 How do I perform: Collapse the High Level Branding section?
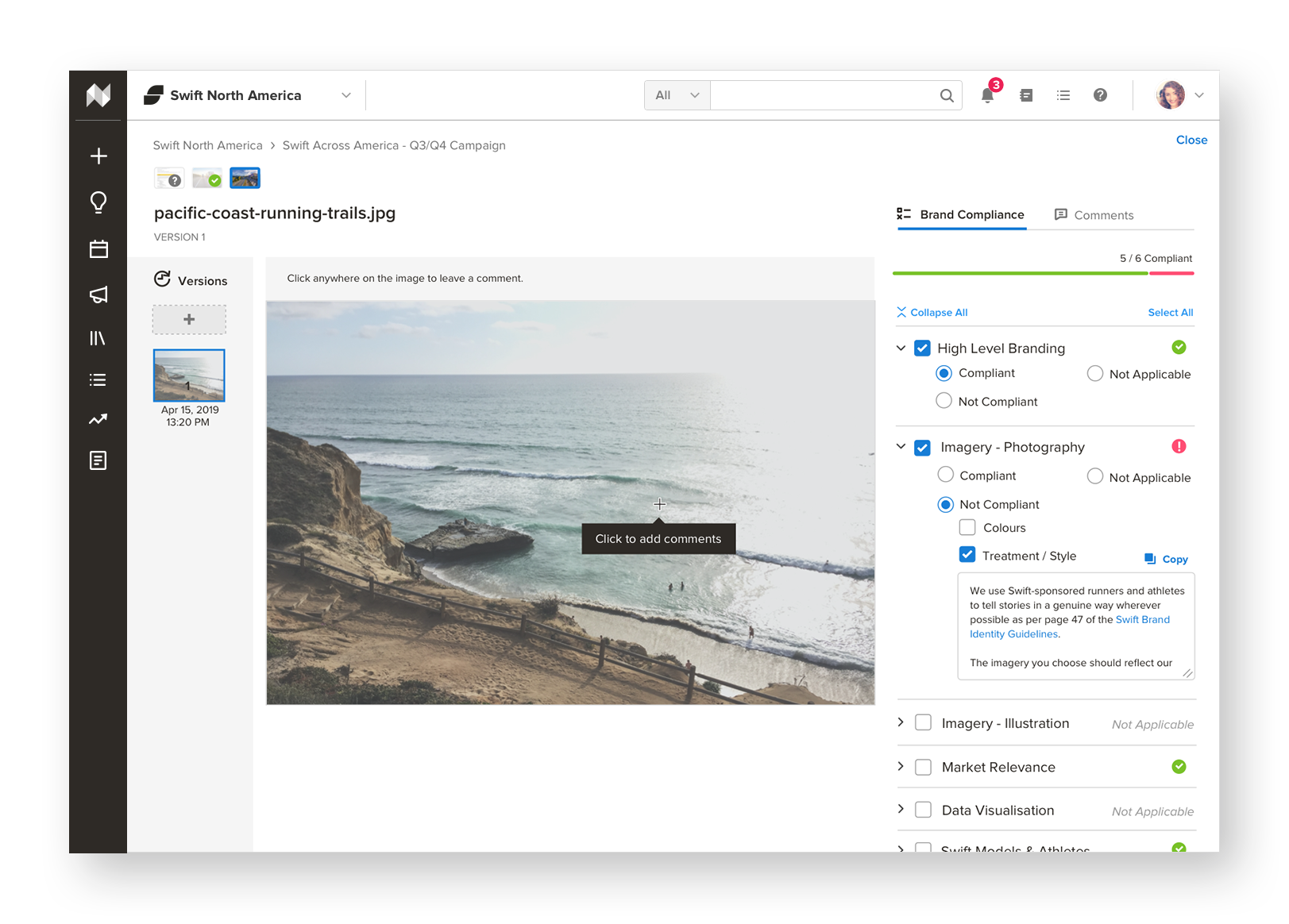[x=901, y=348]
